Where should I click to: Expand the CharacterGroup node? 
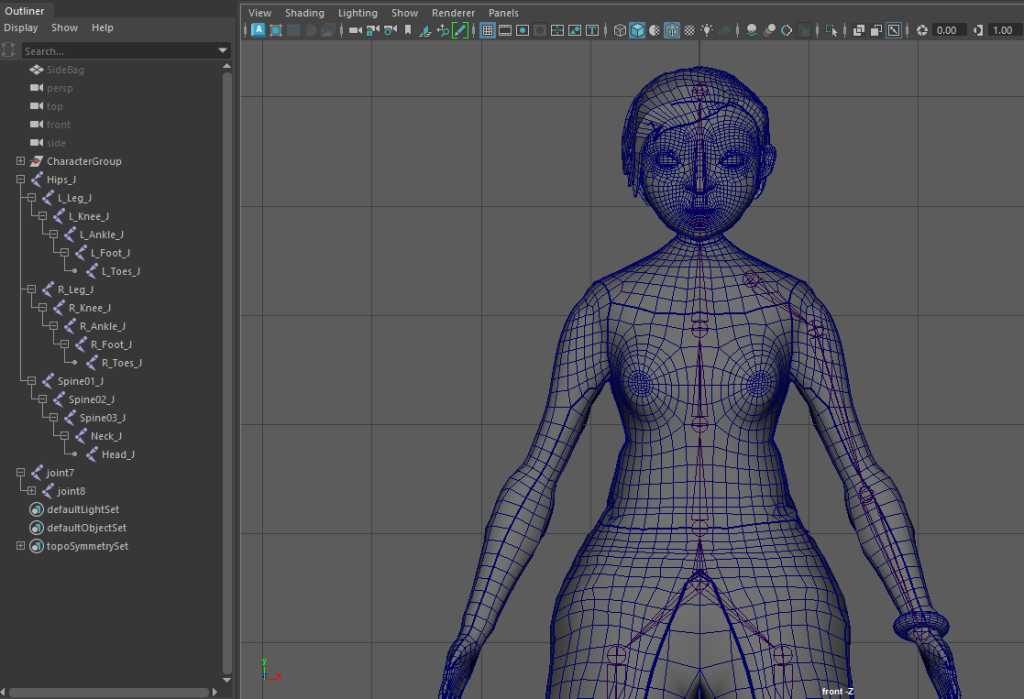pyautogui.click(x=20, y=162)
